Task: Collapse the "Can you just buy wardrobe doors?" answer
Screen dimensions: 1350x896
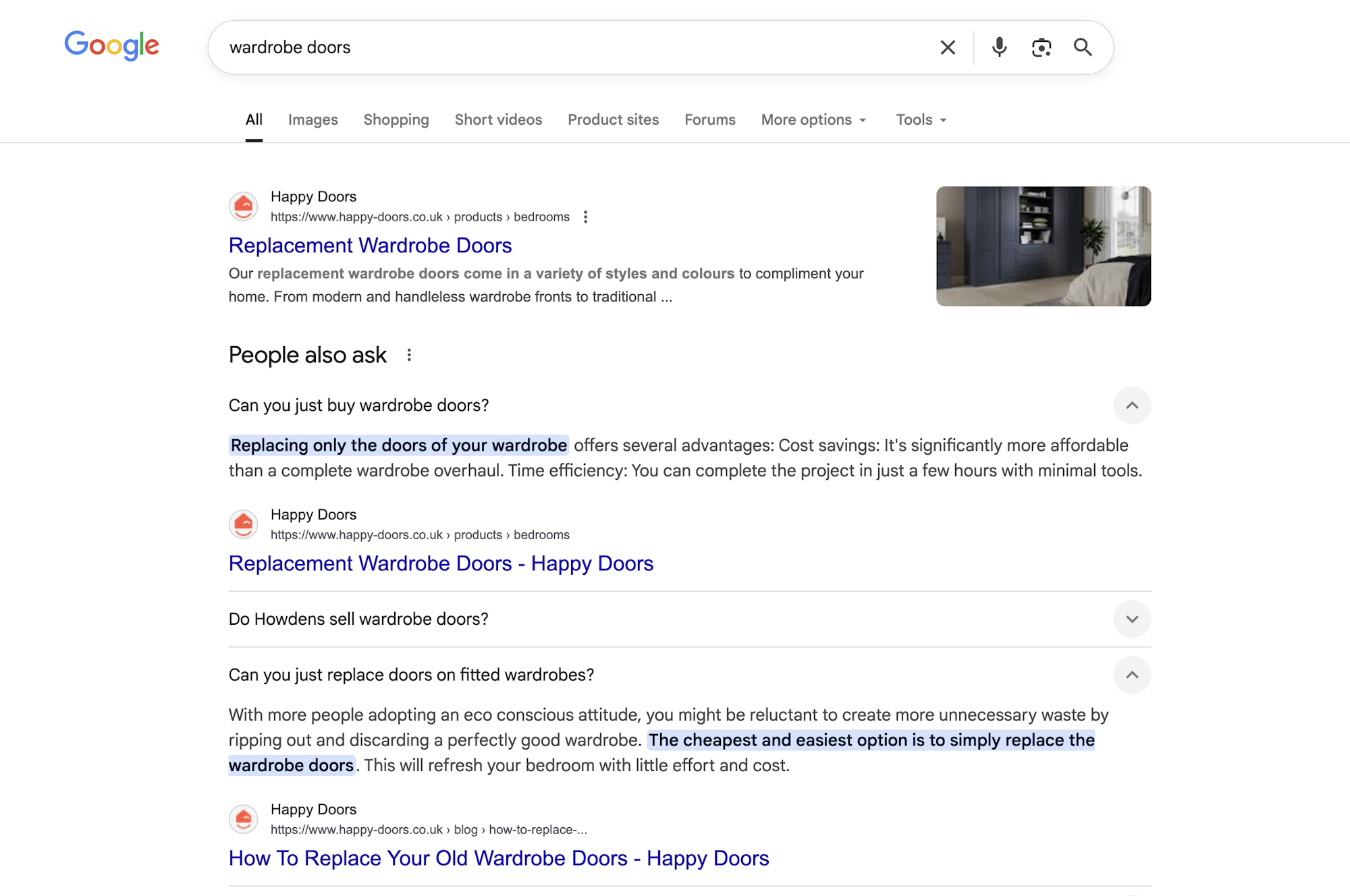Action: [x=1132, y=405]
